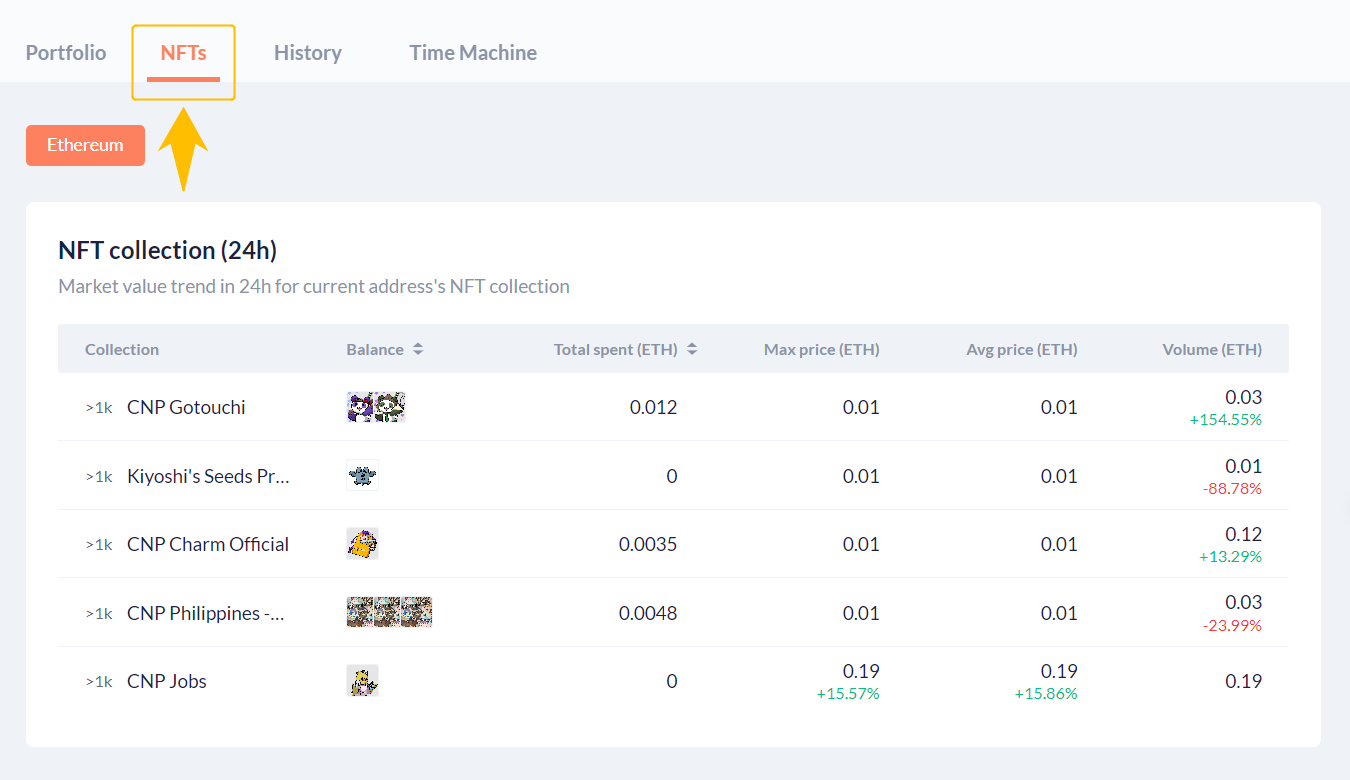Click the Avg price (ETH) header
Screen dimensions: 1350x780
coord(1022,349)
